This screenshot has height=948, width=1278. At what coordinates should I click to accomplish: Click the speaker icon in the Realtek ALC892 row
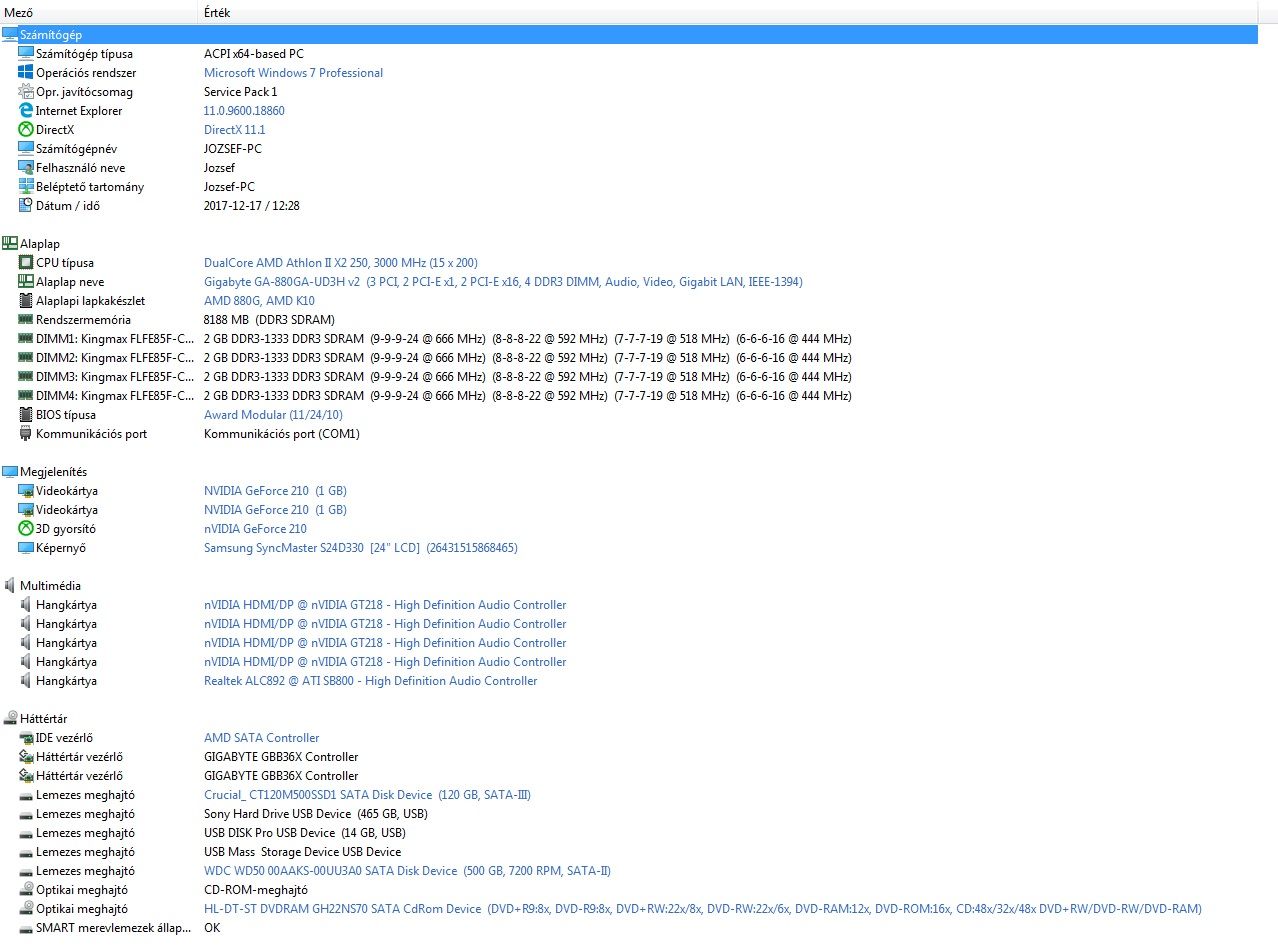[x=26, y=681]
